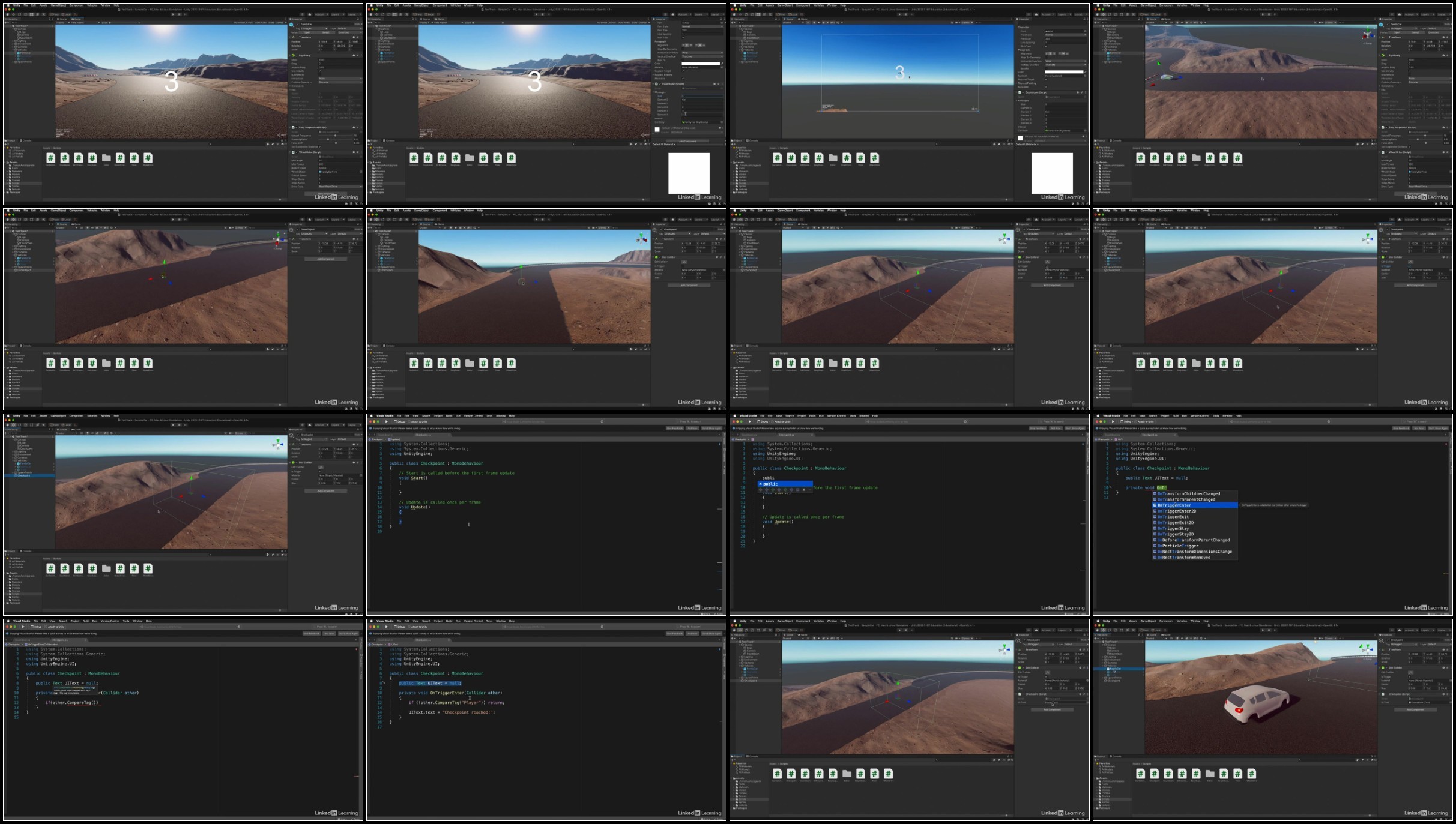Viewport: 1456px width, 824px height.
Task: Click Not Now in autocomplete Visual Studio frame
Action: 1419,428
